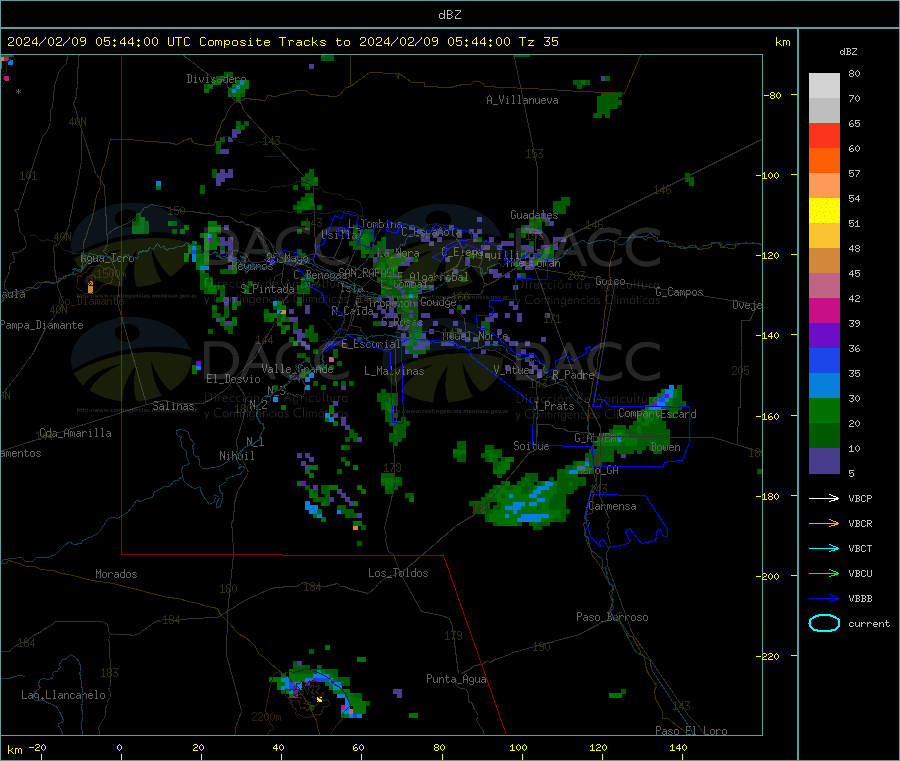The height and width of the screenshot is (761, 900).
Task: Click the Soitue map label
Action: [531, 446]
